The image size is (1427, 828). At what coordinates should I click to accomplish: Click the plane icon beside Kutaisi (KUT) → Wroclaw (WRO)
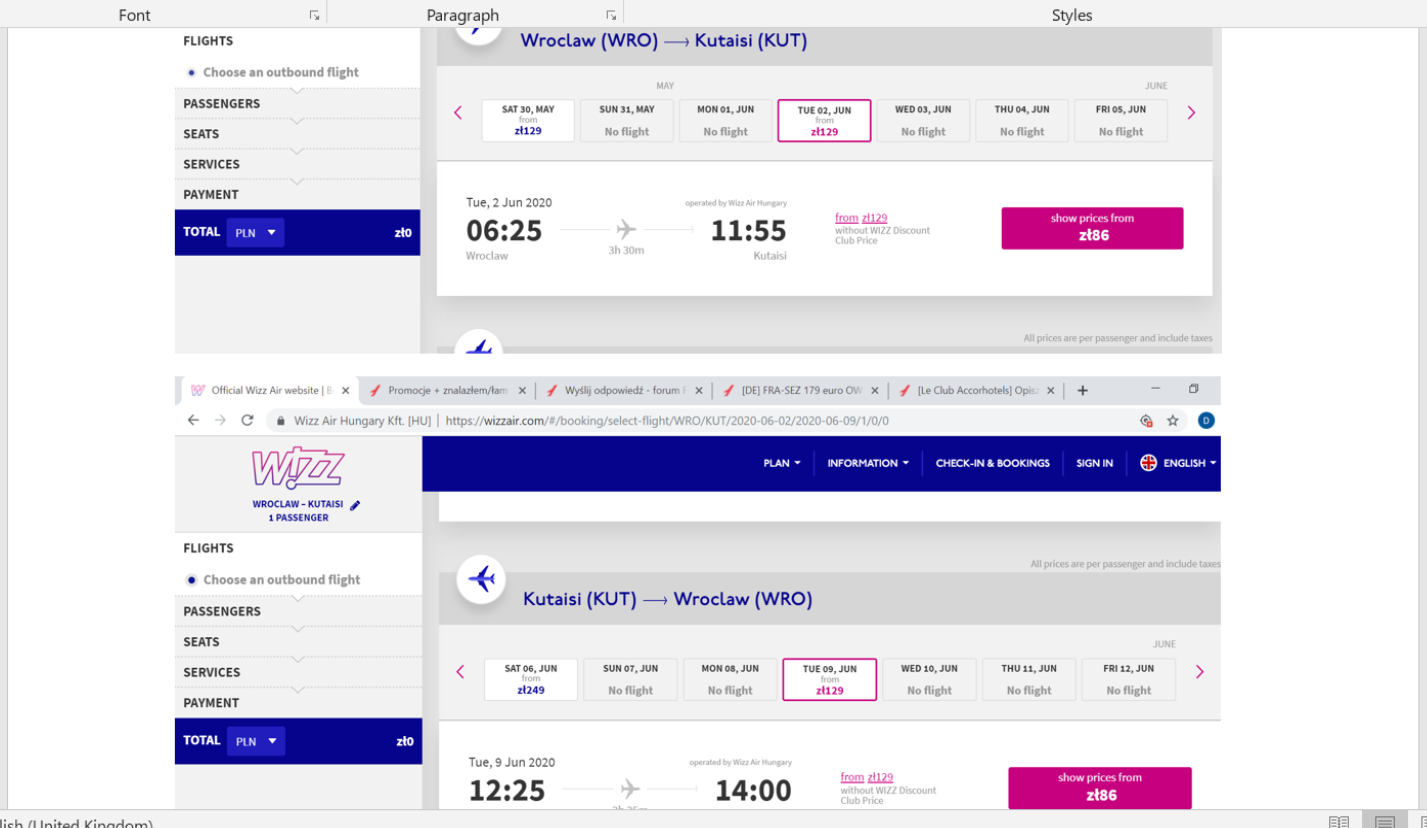(x=481, y=579)
